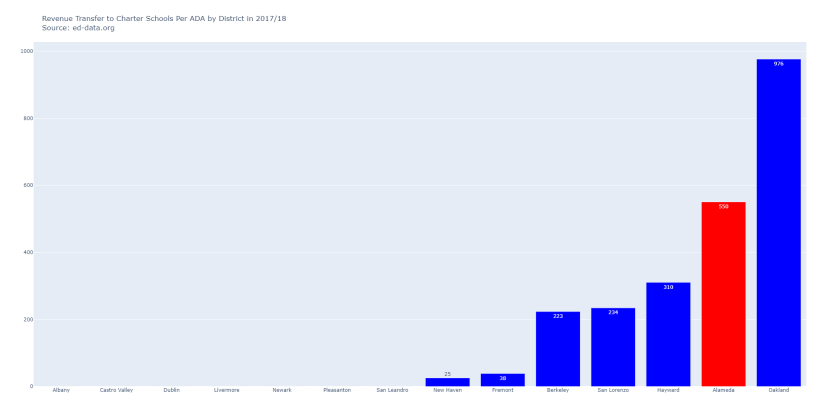840x420 pixels.
Task: Click the 976 value label on Oakland
Action: 778,63
